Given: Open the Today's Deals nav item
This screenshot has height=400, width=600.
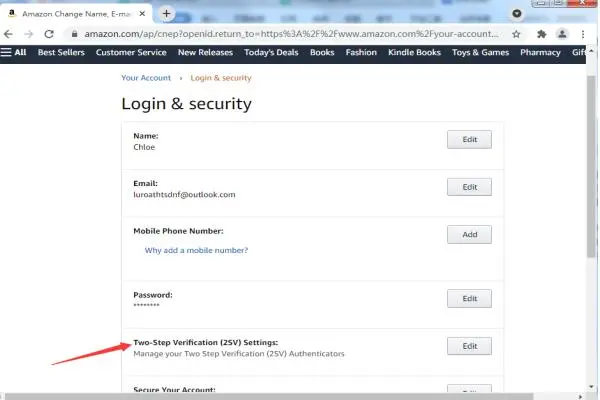Looking at the screenshot, I should pos(271,52).
